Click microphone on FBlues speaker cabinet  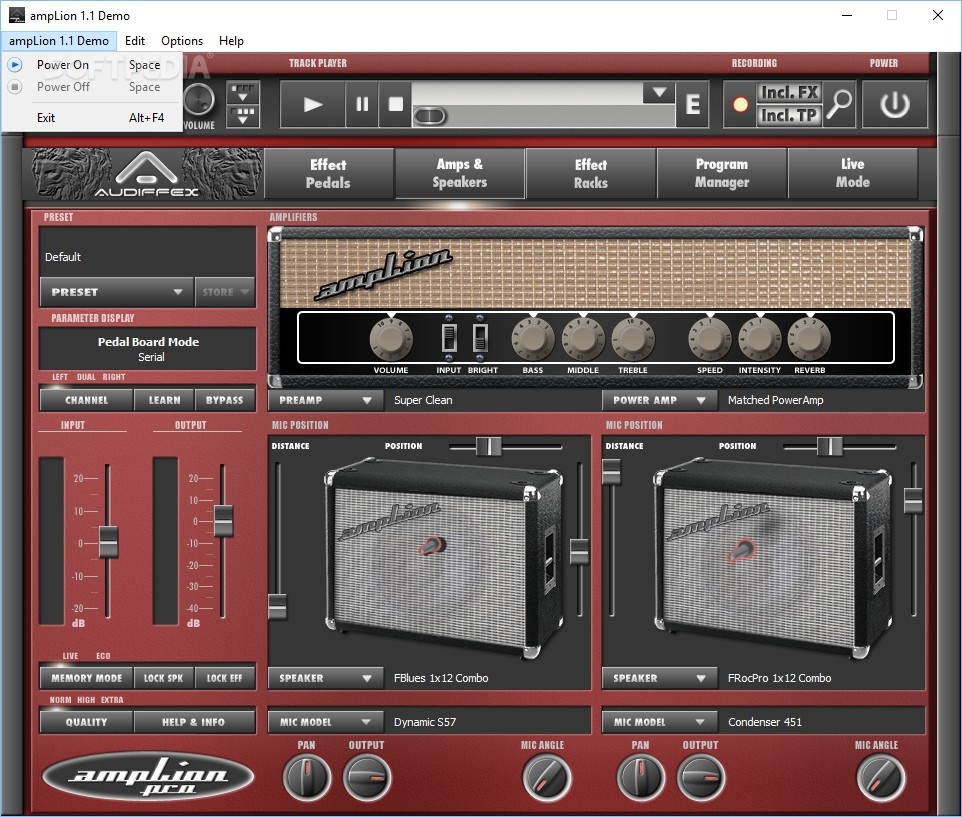click(x=433, y=545)
